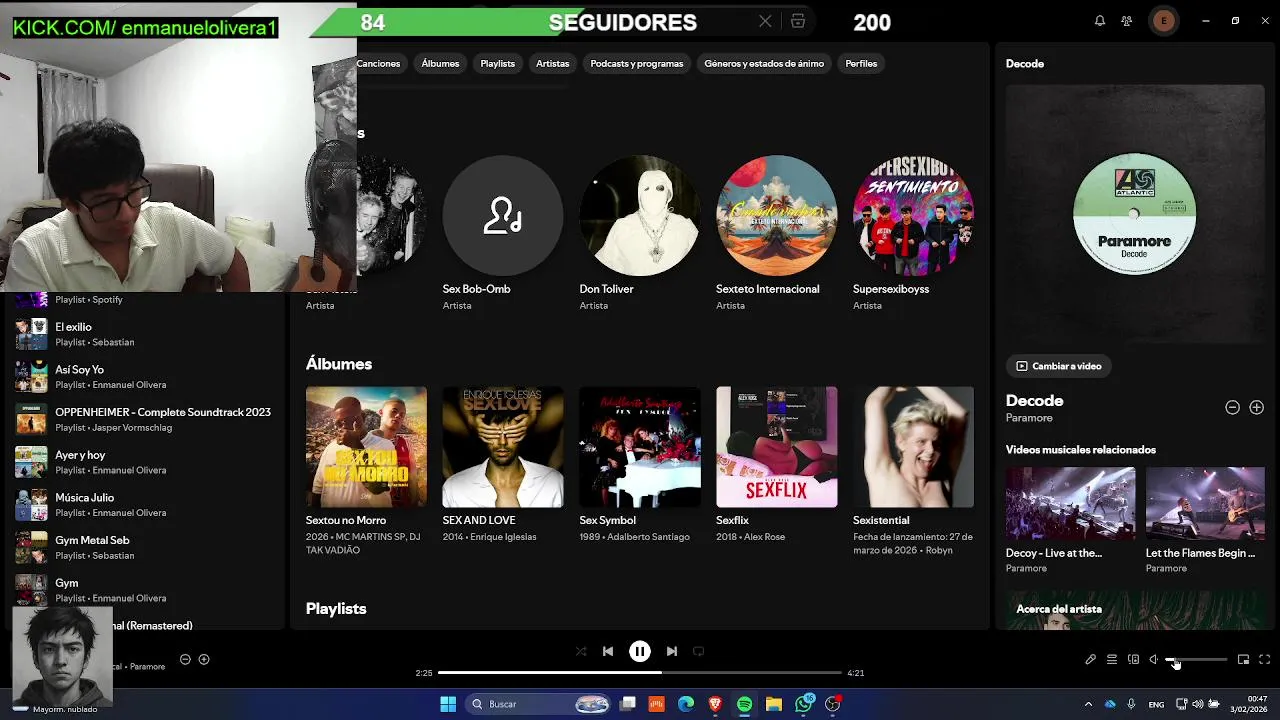Viewport: 1280px width, 720px height.
Task: Play the Let the Flames Begin video thumbnail
Action: pyautogui.click(x=1205, y=504)
